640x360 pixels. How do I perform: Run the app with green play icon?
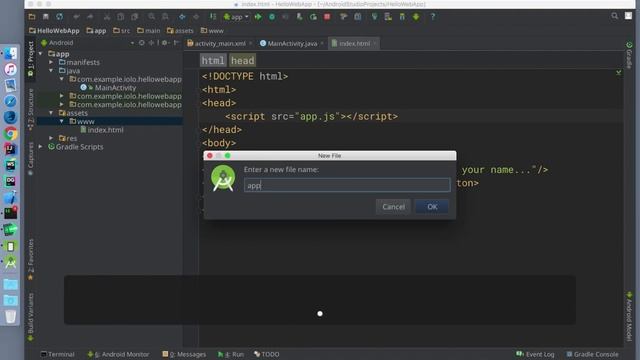[x=258, y=17]
